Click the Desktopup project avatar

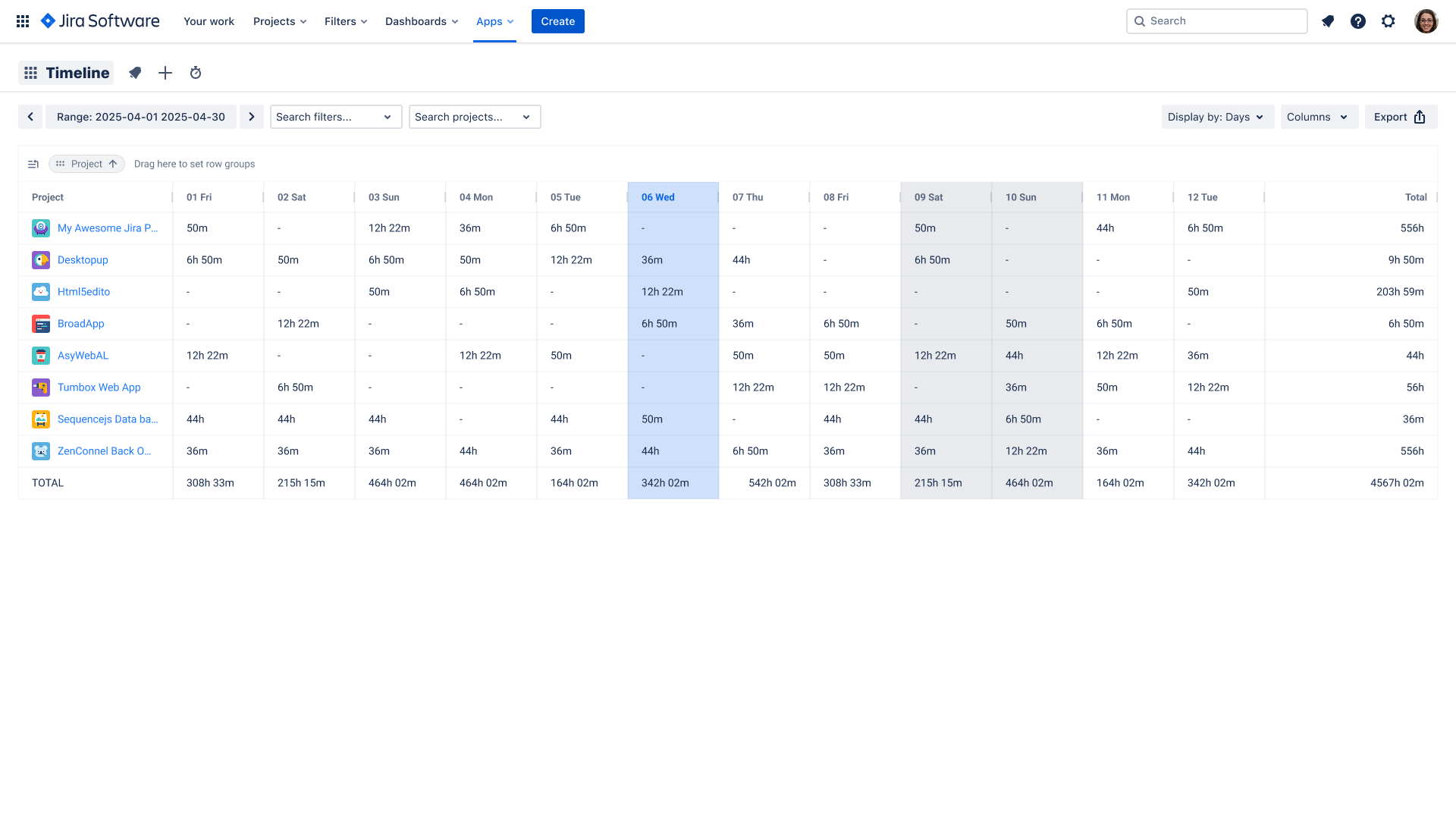(41, 260)
